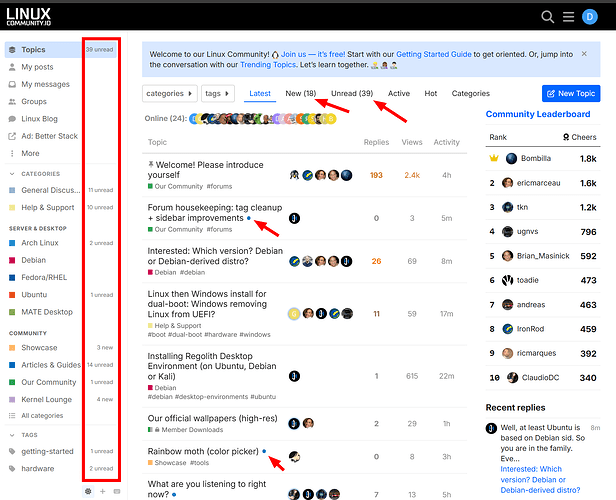Open the Getting Started Guide link
This screenshot has height=500, width=616.
click(x=434, y=54)
